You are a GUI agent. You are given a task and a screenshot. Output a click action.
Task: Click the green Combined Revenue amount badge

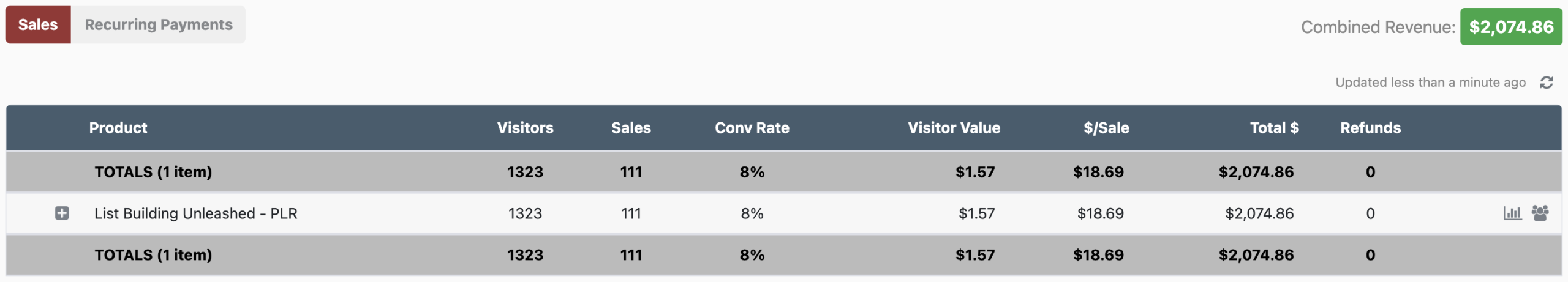point(1511,27)
